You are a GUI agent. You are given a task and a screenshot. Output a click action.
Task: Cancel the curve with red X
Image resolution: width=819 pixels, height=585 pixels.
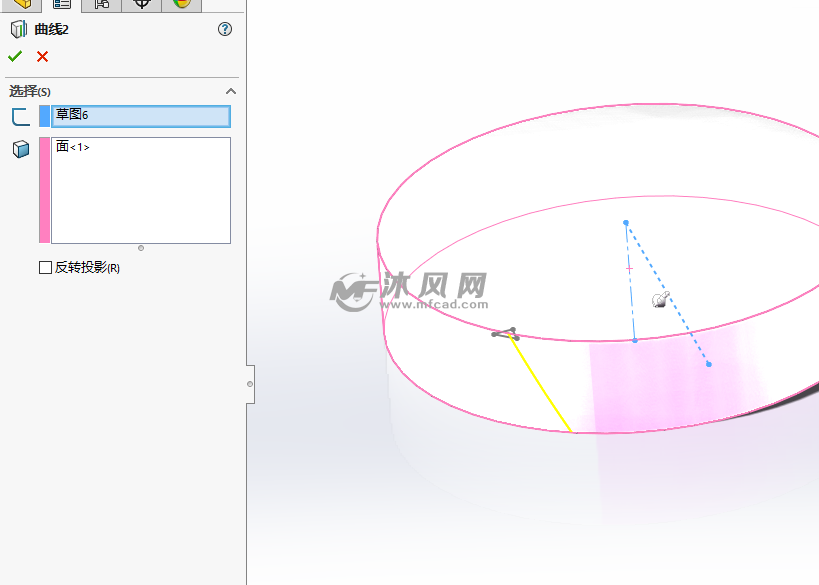[42, 56]
